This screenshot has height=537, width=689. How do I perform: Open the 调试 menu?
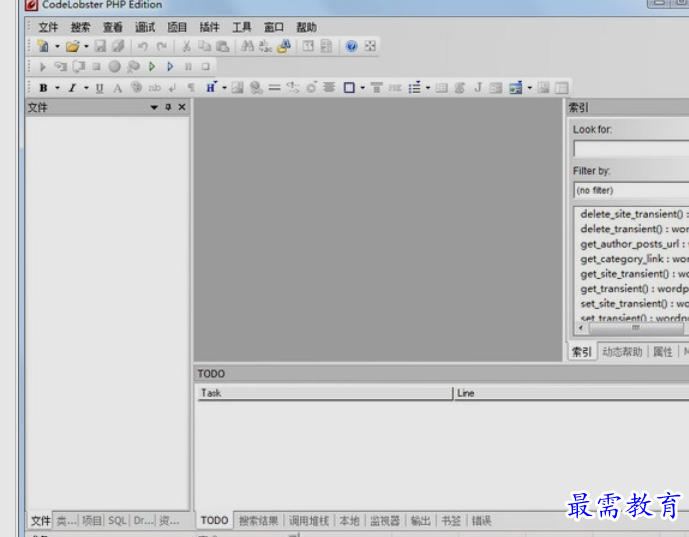145,27
